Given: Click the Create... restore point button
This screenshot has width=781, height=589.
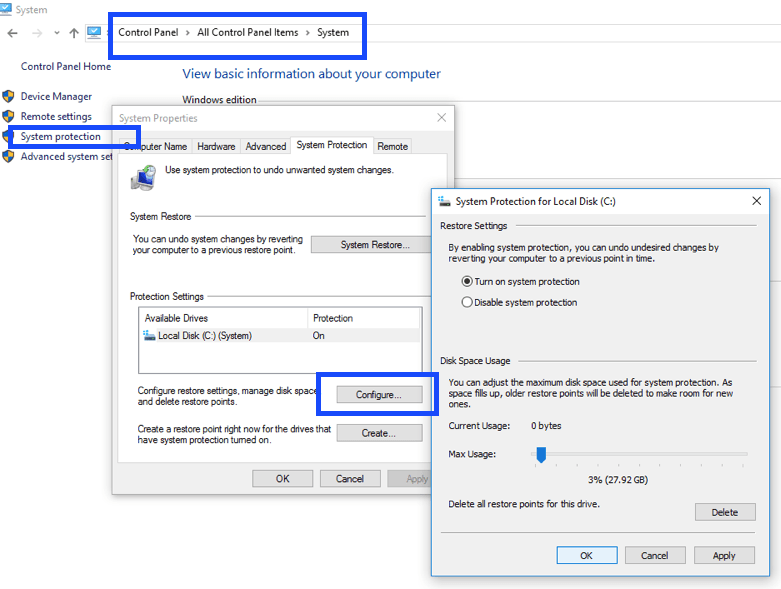Looking at the screenshot, I should pos(379,433).
